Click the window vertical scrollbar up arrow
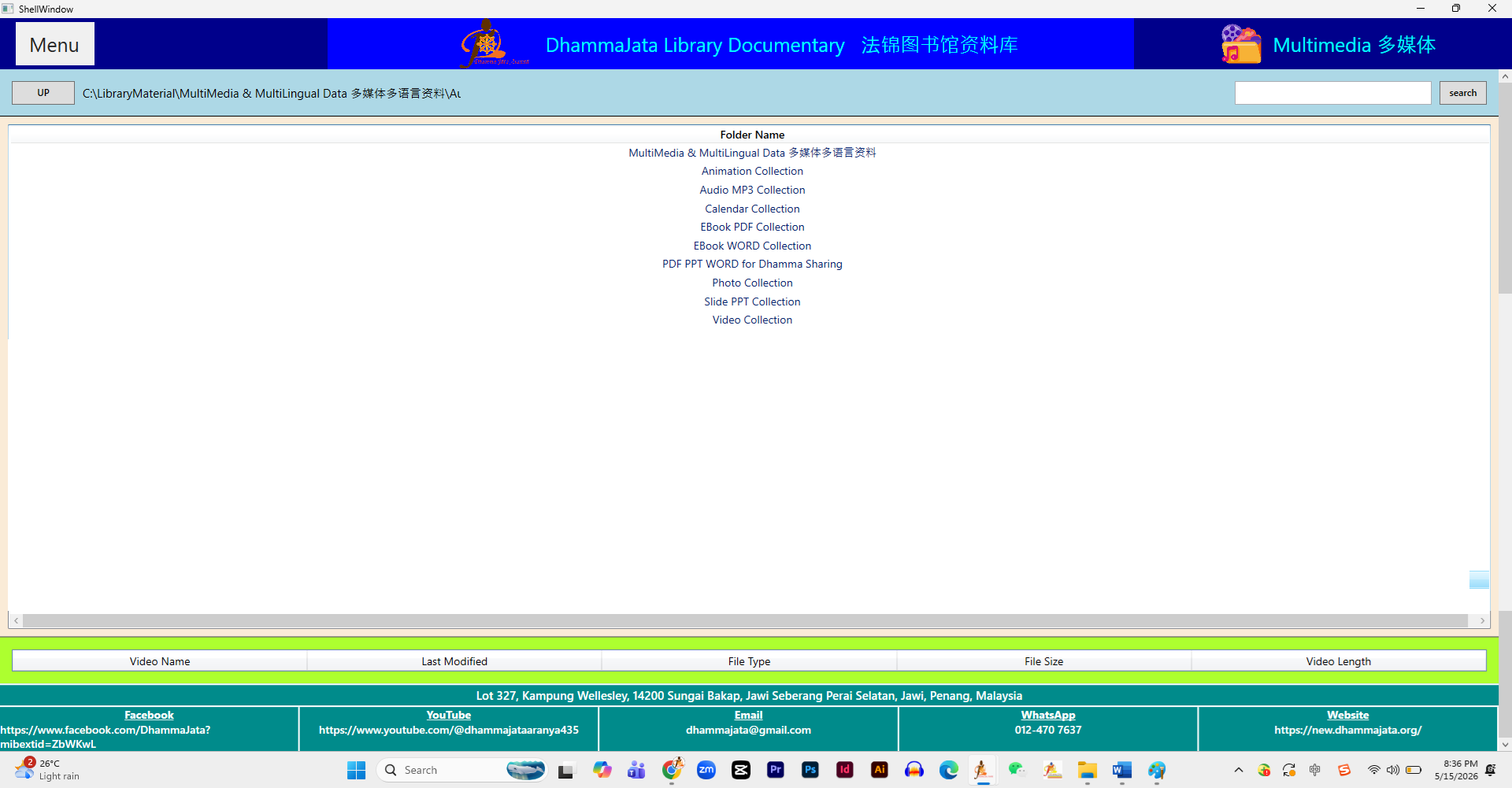The image size is (1512, 788). point(1505,76)
